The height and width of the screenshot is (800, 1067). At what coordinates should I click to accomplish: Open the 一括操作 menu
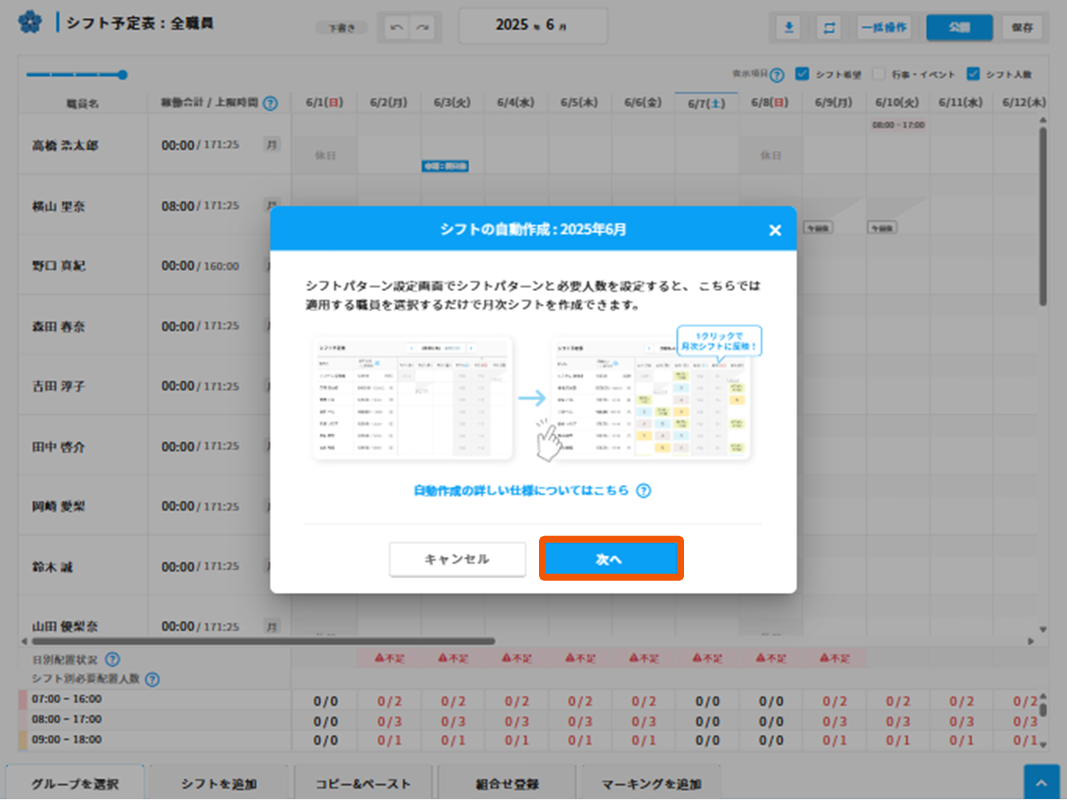(884, 28)
